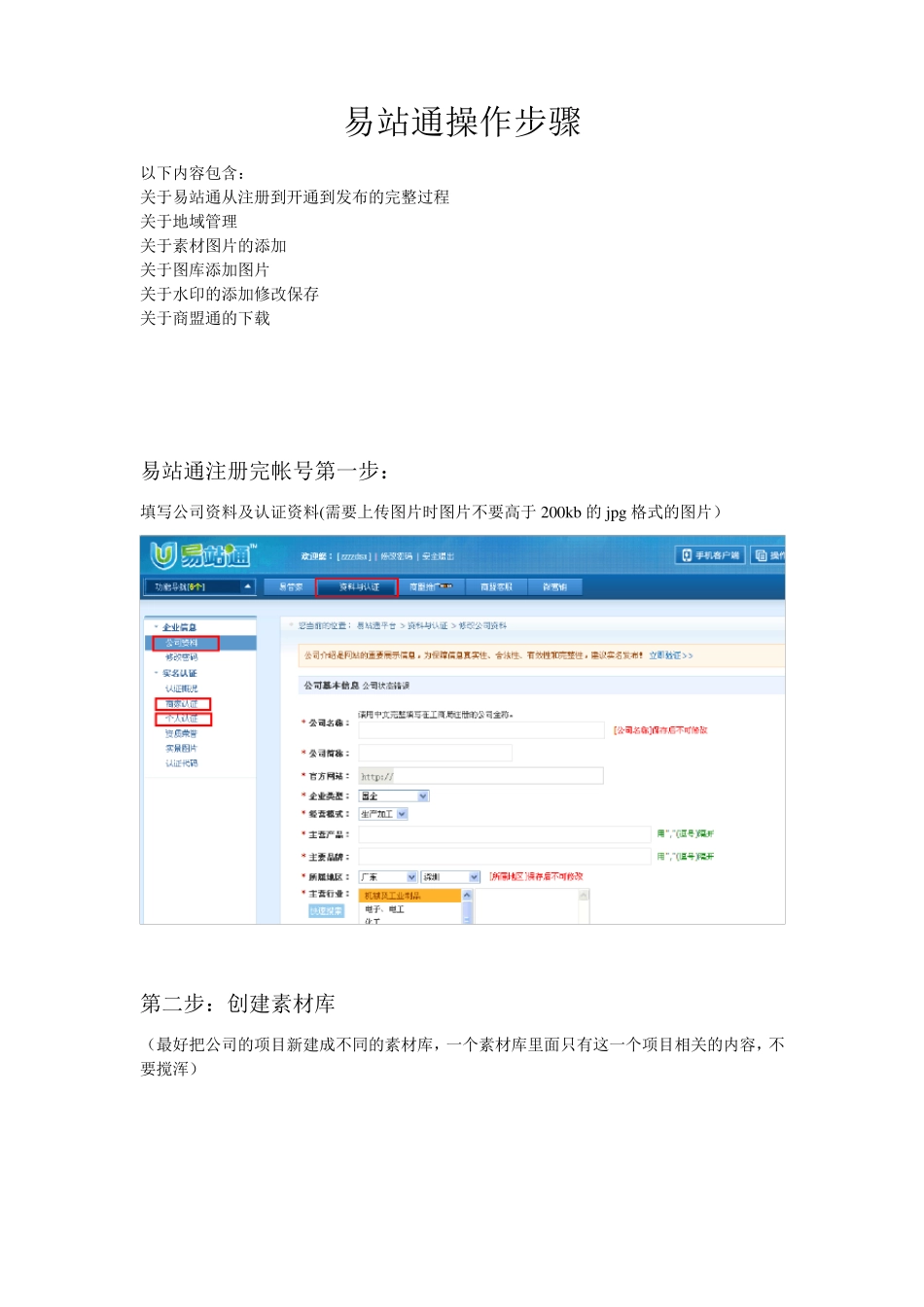The width and height of the screenshot is (924, 1307).
Task: Click the 主营产品 input field
Action: tap(504, 834)
